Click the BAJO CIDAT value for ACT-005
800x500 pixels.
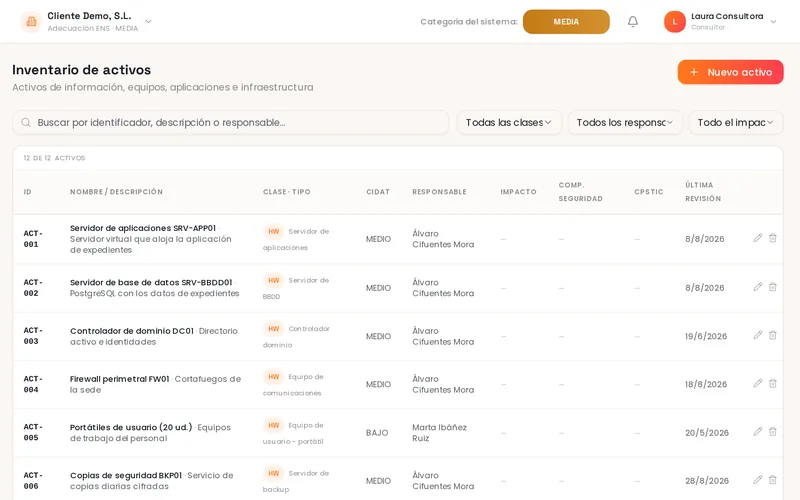click(377, 433)
